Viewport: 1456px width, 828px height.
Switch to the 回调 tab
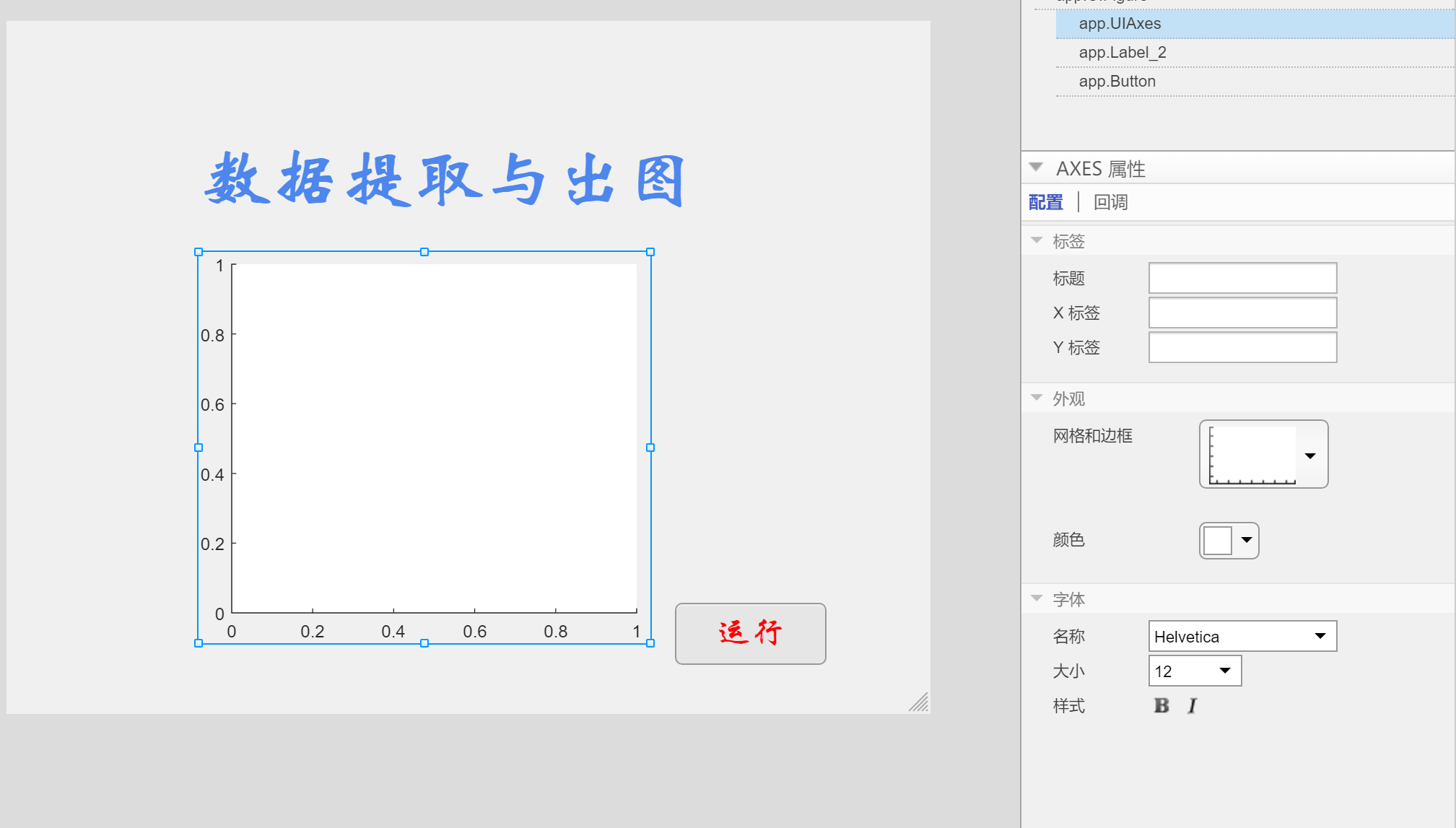tap(1110, 202)
